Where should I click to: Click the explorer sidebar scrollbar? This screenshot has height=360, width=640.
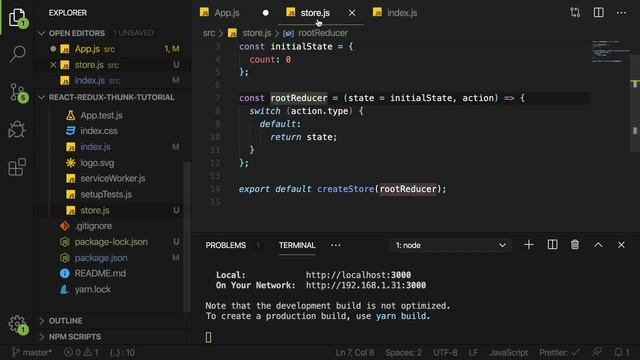(187, 237)
